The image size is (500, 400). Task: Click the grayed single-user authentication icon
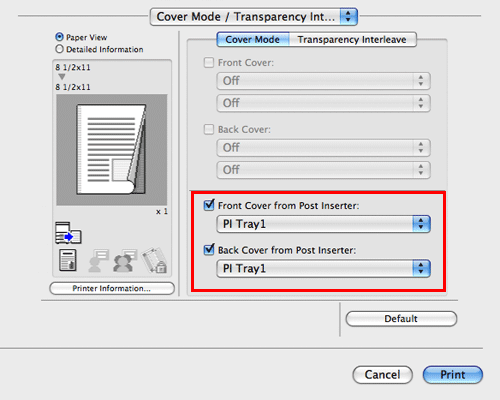click(x=98, y=260)
